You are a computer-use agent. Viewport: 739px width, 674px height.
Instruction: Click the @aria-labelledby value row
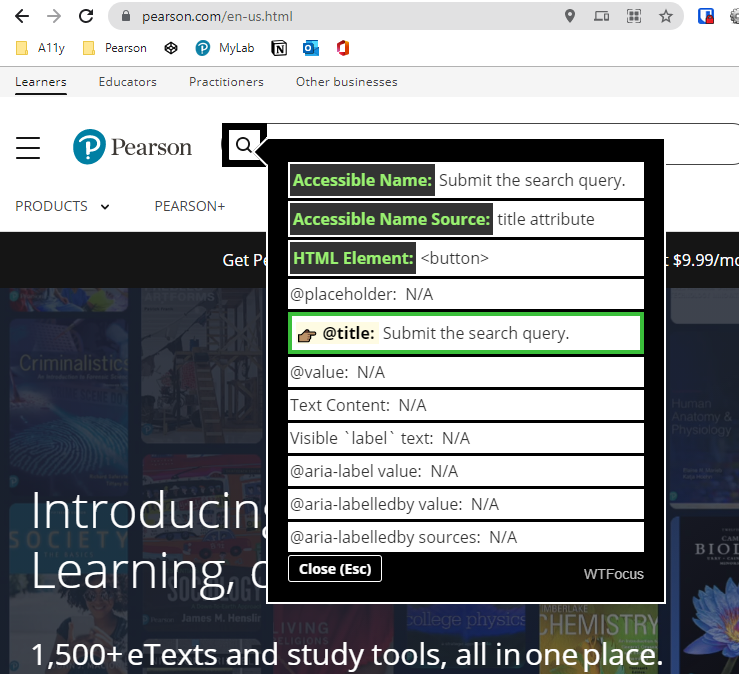[466, 504]
